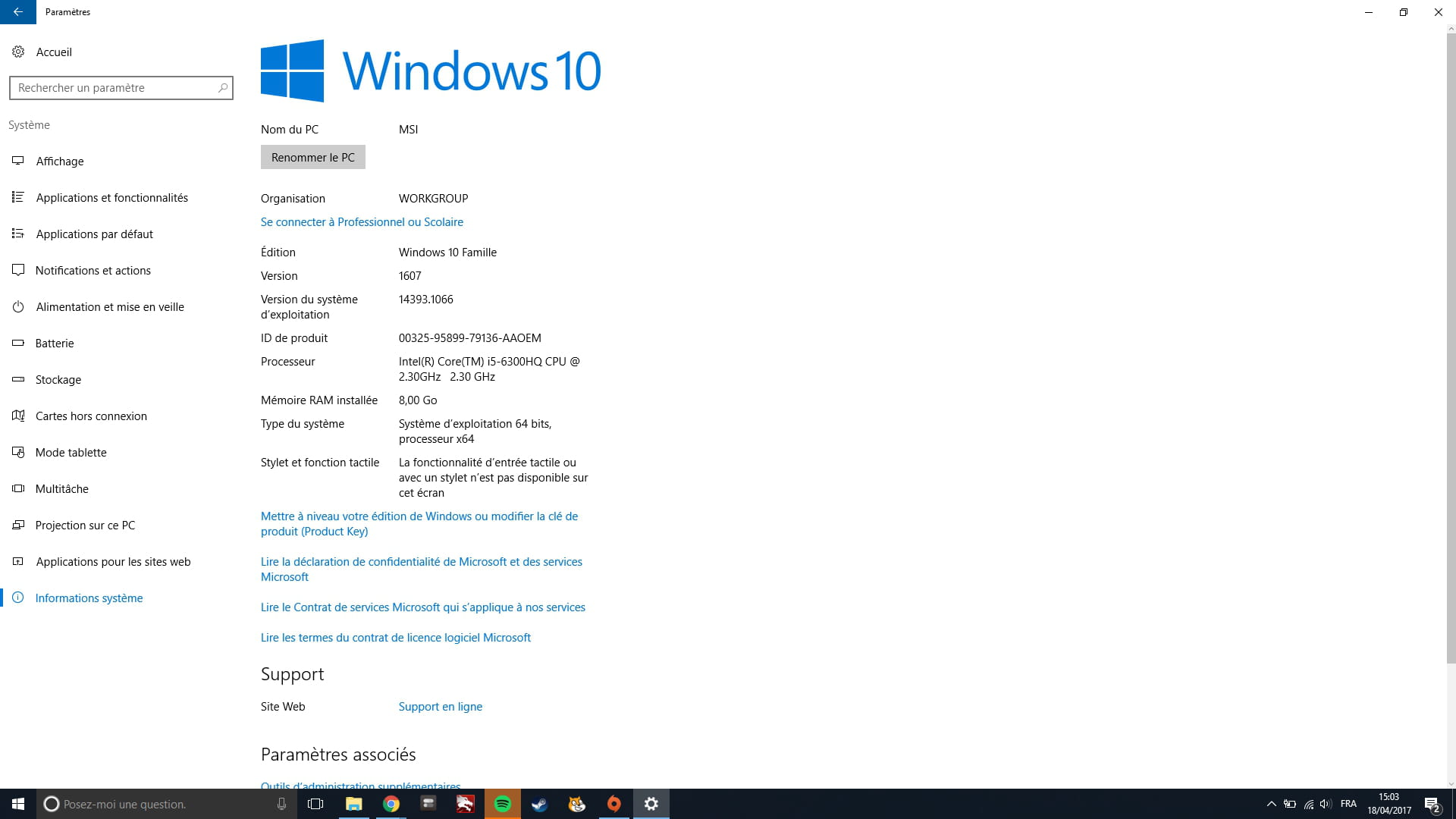Click the battery power tray icon
Viewport: 1456px width, 819px height.
[x=1290, y=804]
